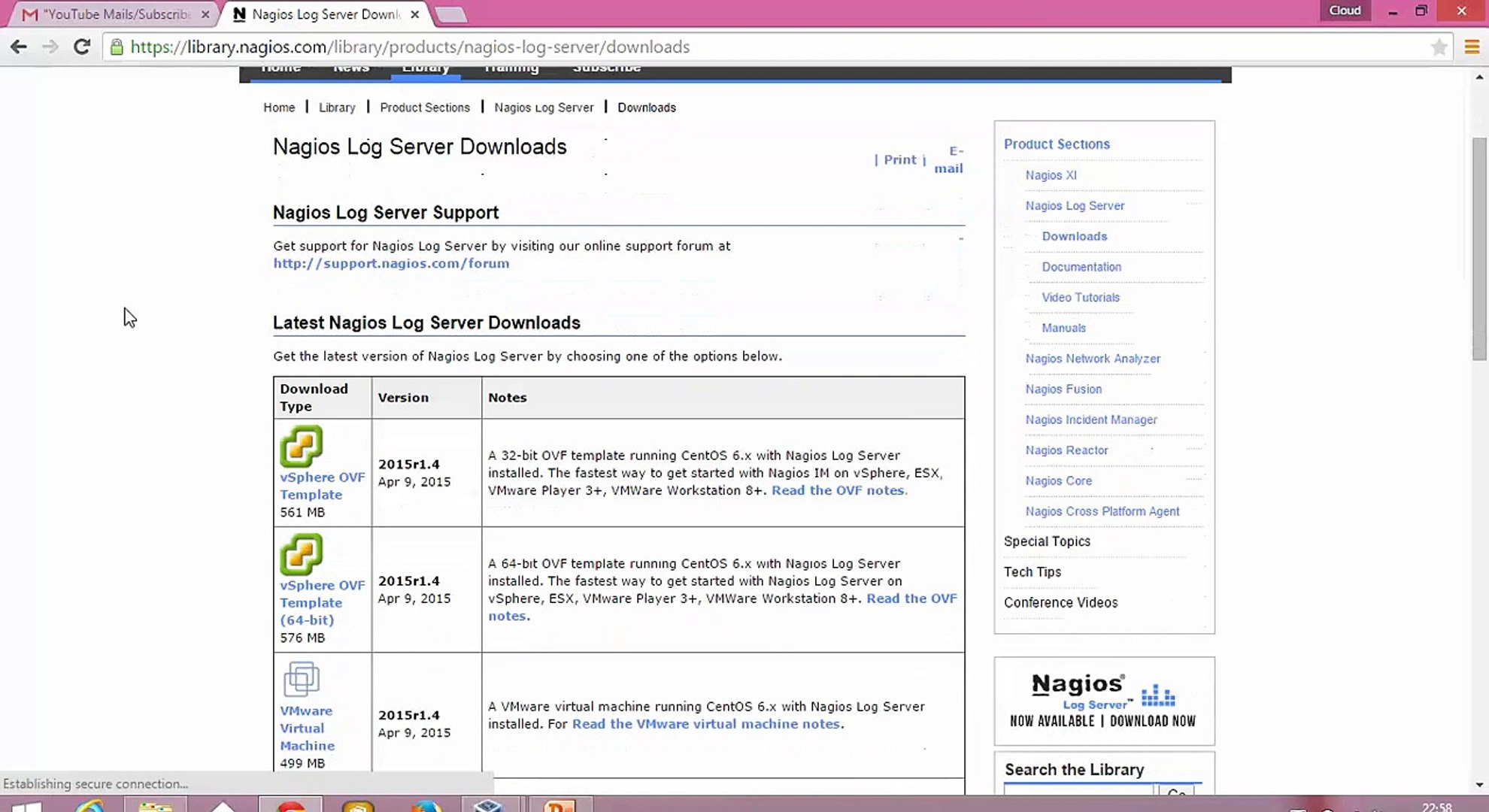Click the E-mail link
The width and height of the screenshot is (1489, 812).
949,159
